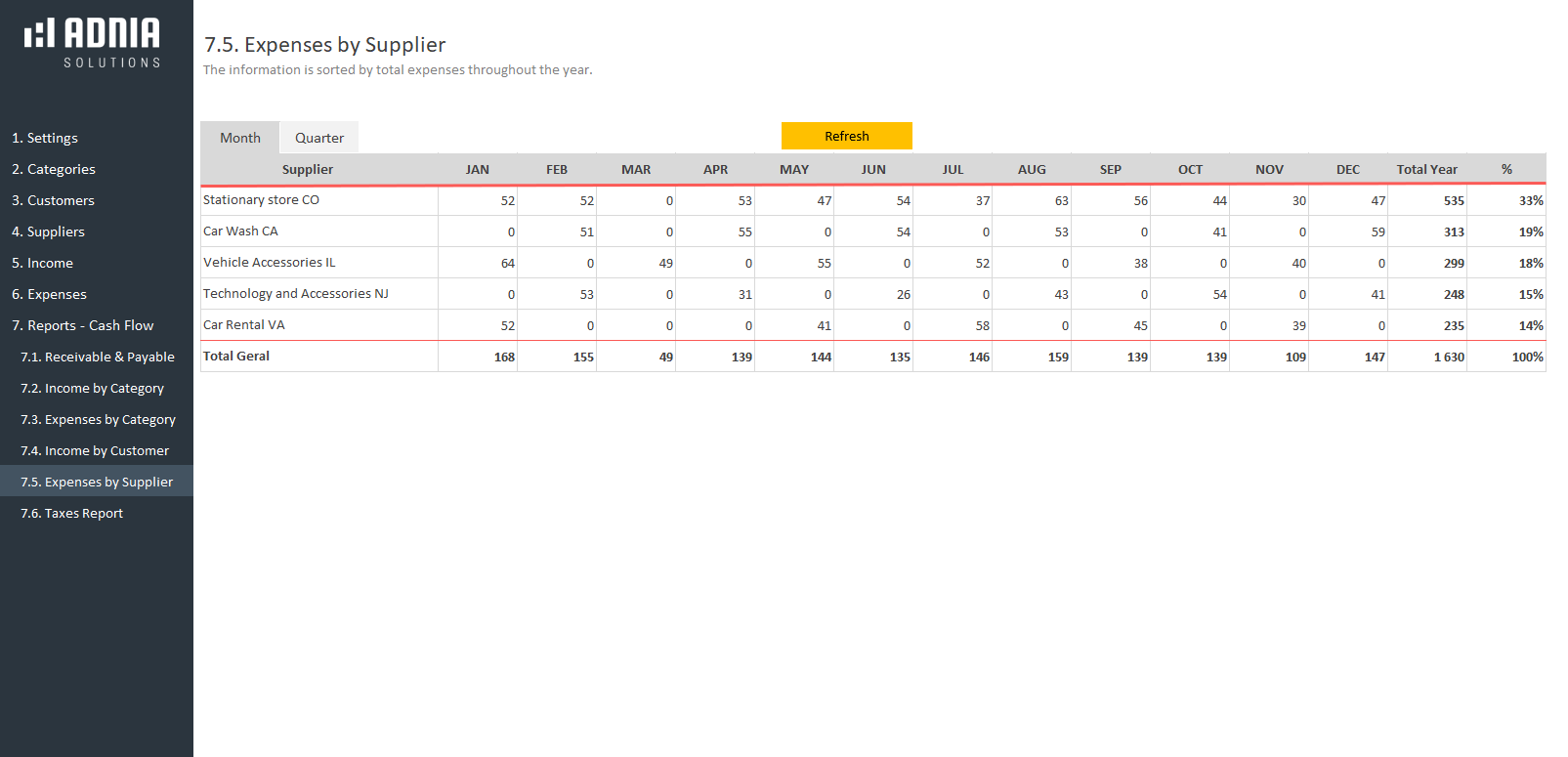This screenshot has height=757, width=1568.
Task: Navigate to Suppliers in sidebar
Action: 48,231
